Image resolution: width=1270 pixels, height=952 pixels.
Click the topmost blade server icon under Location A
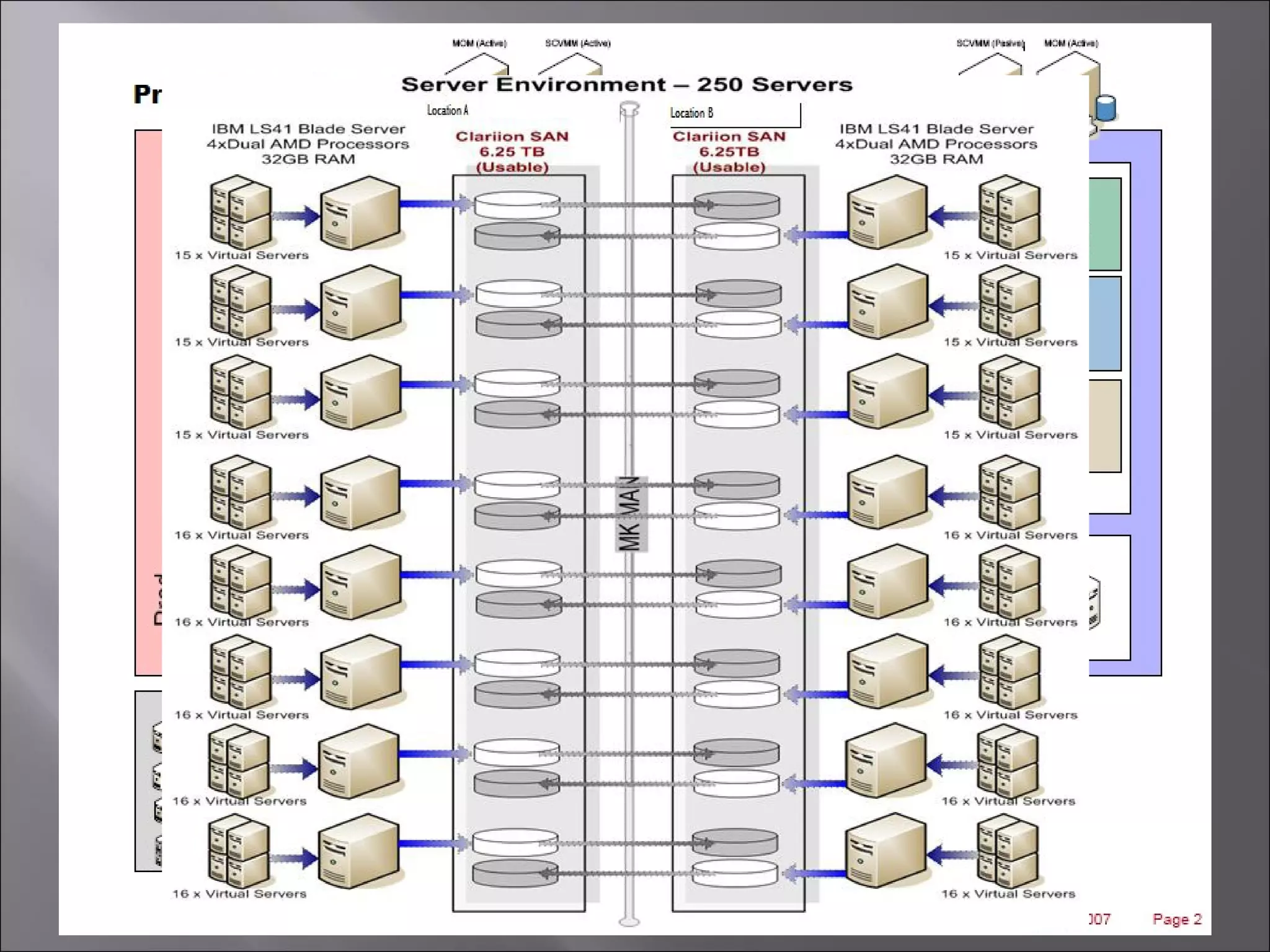click(x=360, y=213)
